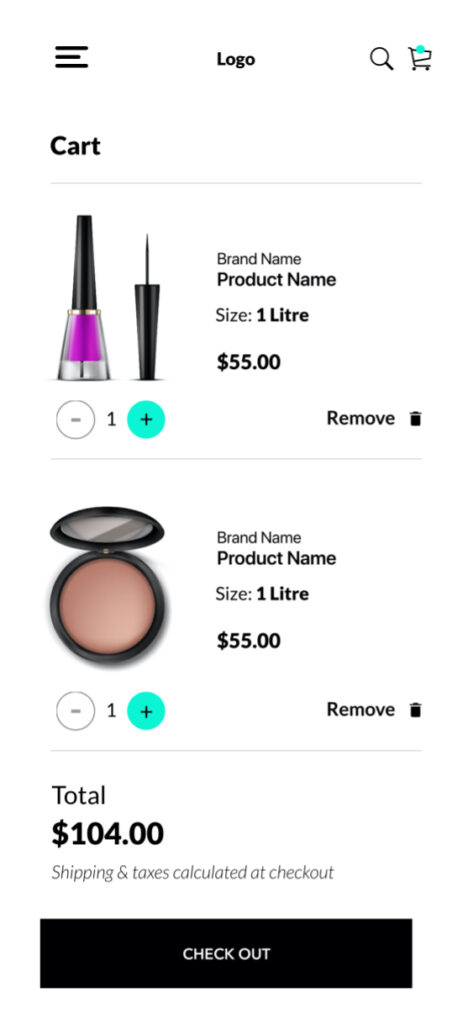Tap the search magnifier icon
The image size is (473, 1024).
[x=382, y=59]
